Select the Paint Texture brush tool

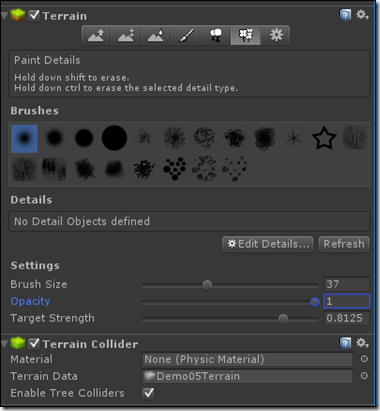(x=186, y=35)
